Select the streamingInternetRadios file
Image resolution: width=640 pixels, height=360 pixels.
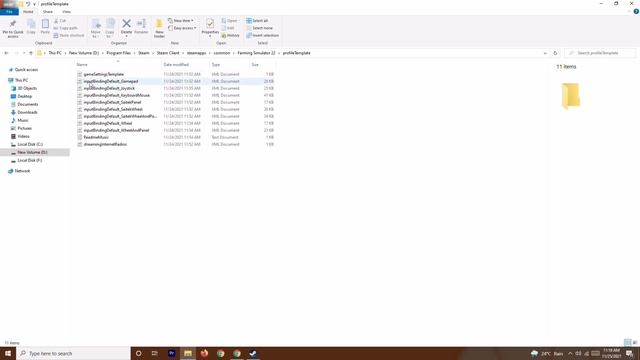105,144
